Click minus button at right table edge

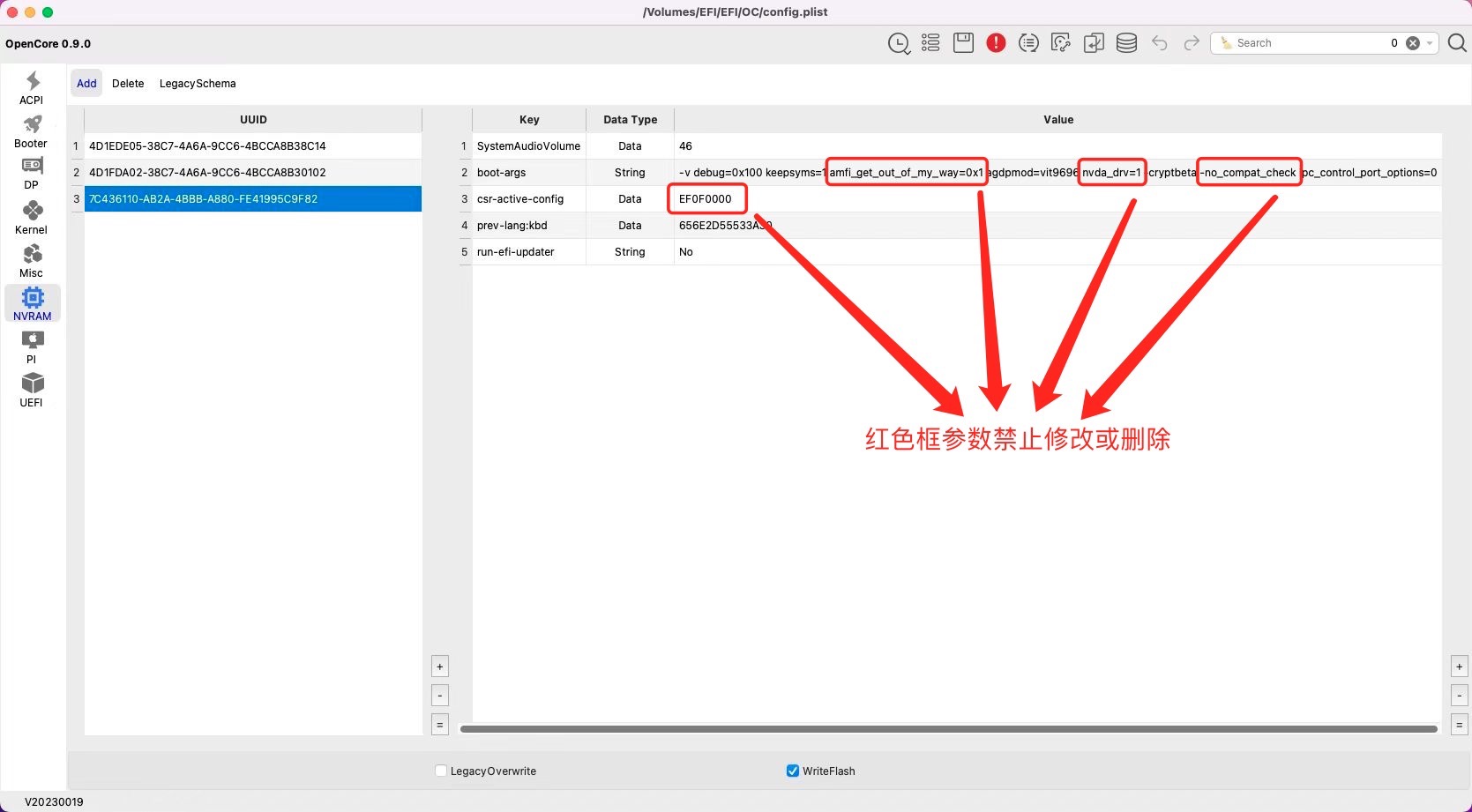click(1459, 696)
